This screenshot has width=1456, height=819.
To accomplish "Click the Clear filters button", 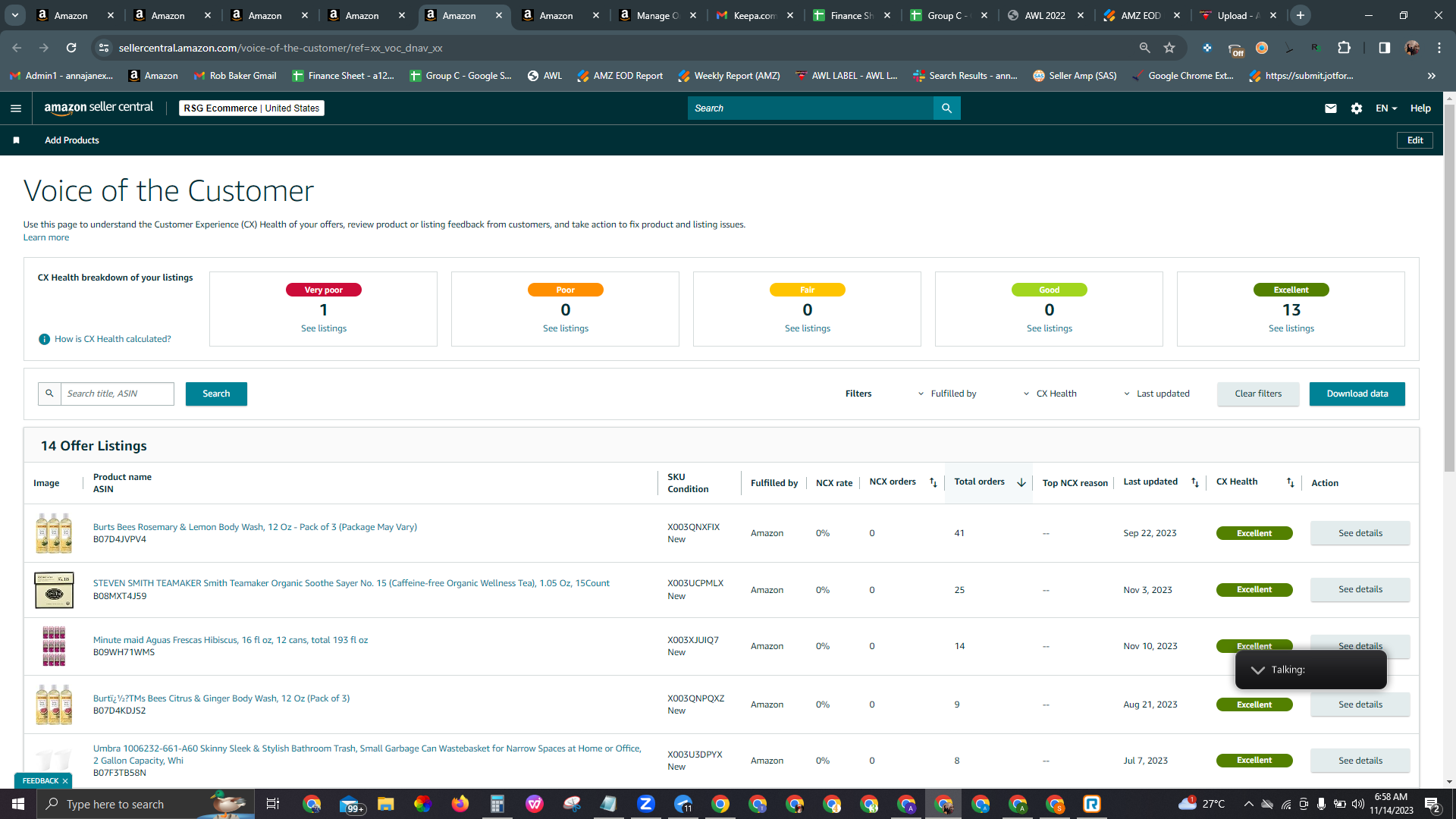I will click(1258, 394).
